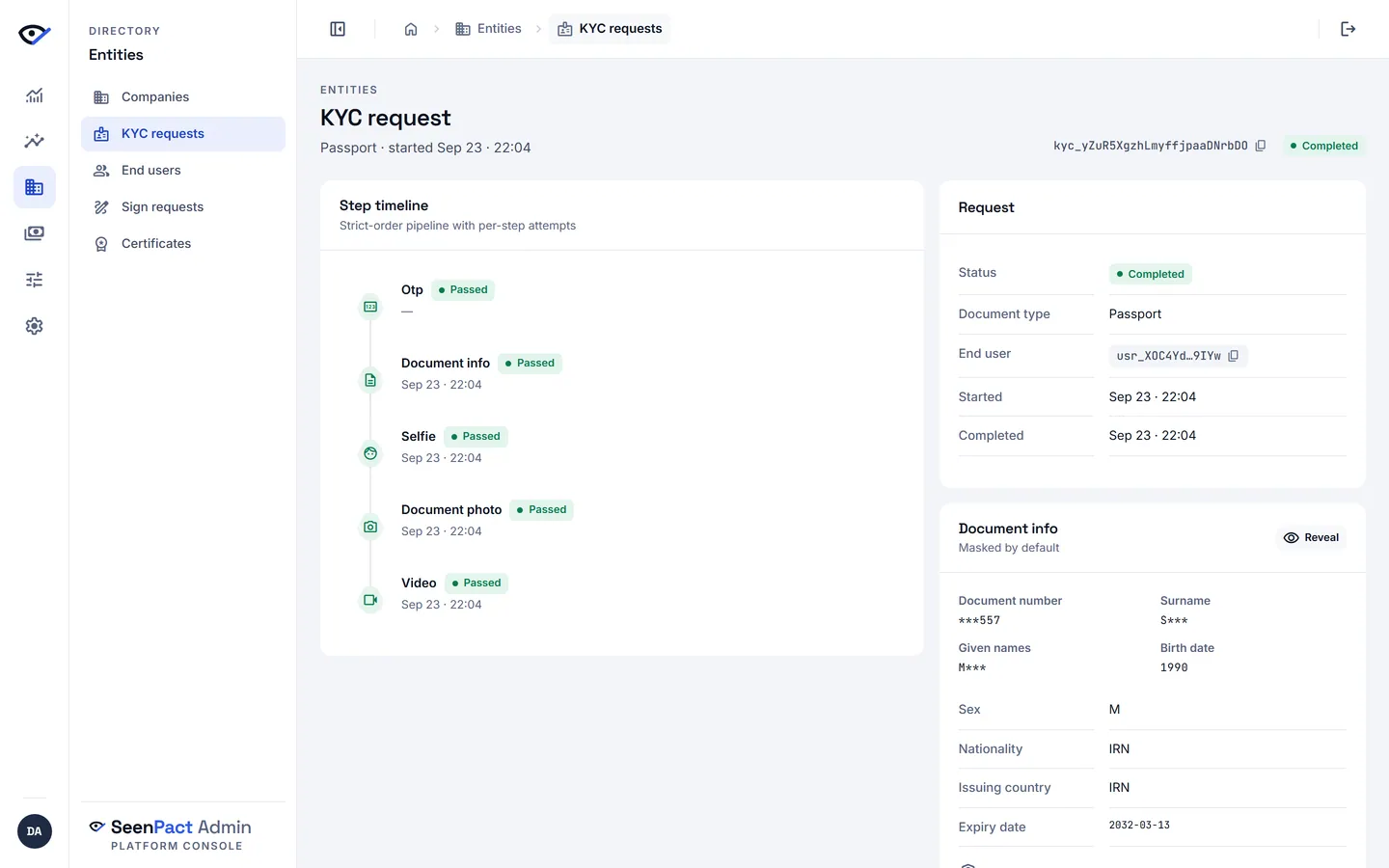Open Sign requests sidebar item
Viewport: 1389px width, 868px height.
[183, 207]
